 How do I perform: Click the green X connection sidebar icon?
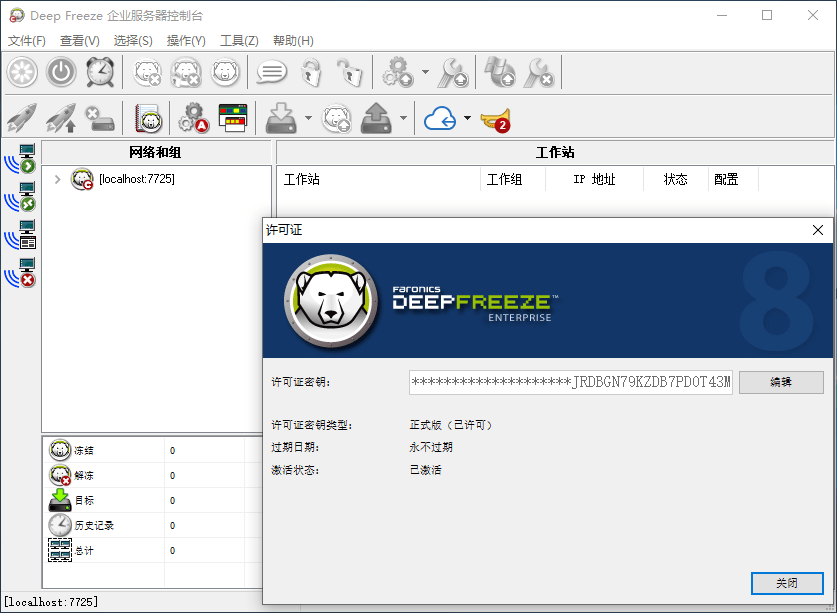click(x=20, y=197)
